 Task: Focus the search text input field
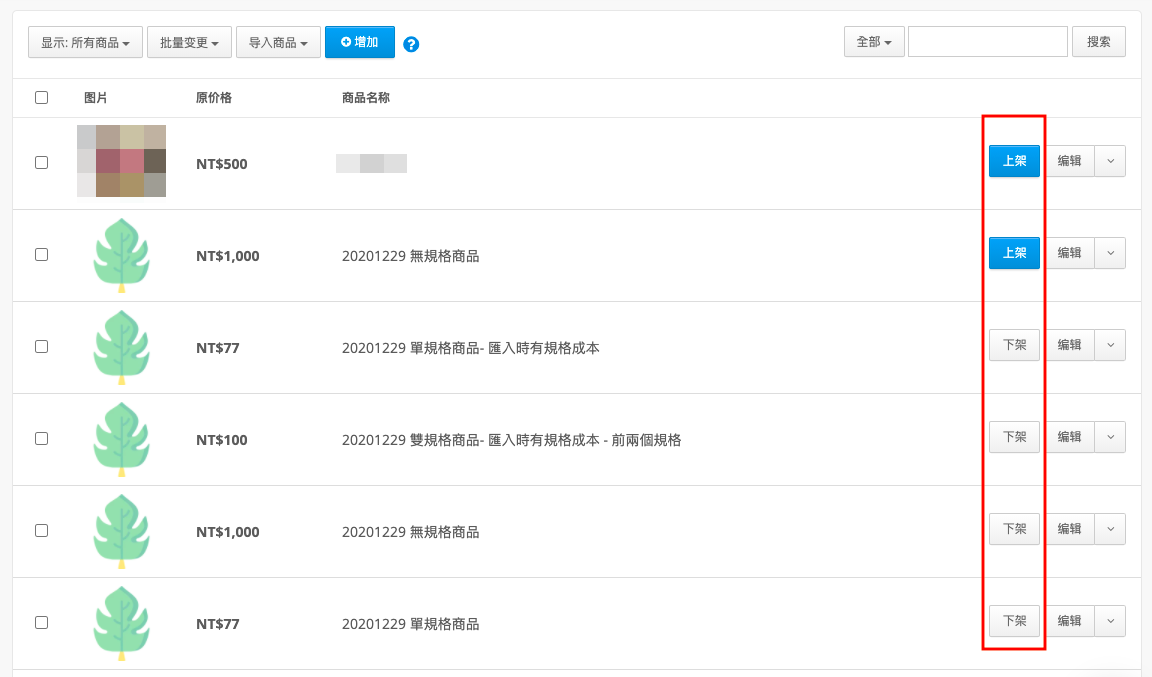tap(988, 42)
